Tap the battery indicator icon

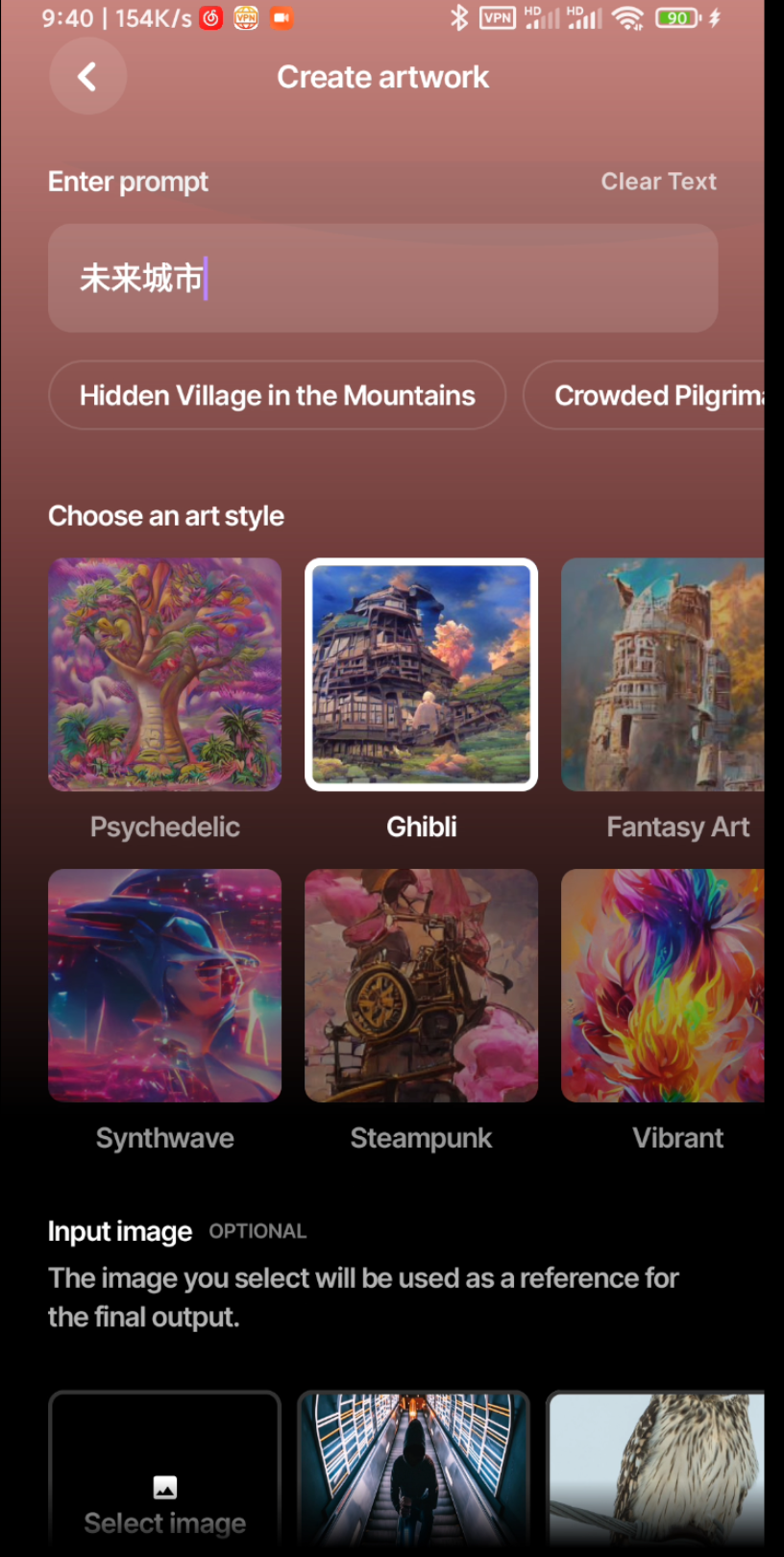[678, 17]
